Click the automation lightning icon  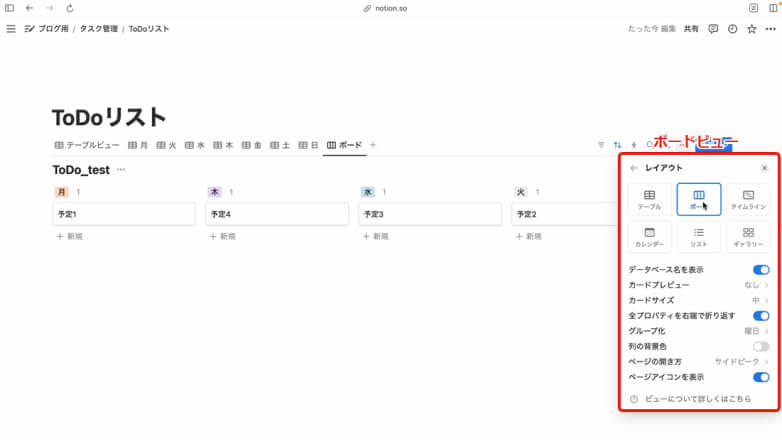634,145
